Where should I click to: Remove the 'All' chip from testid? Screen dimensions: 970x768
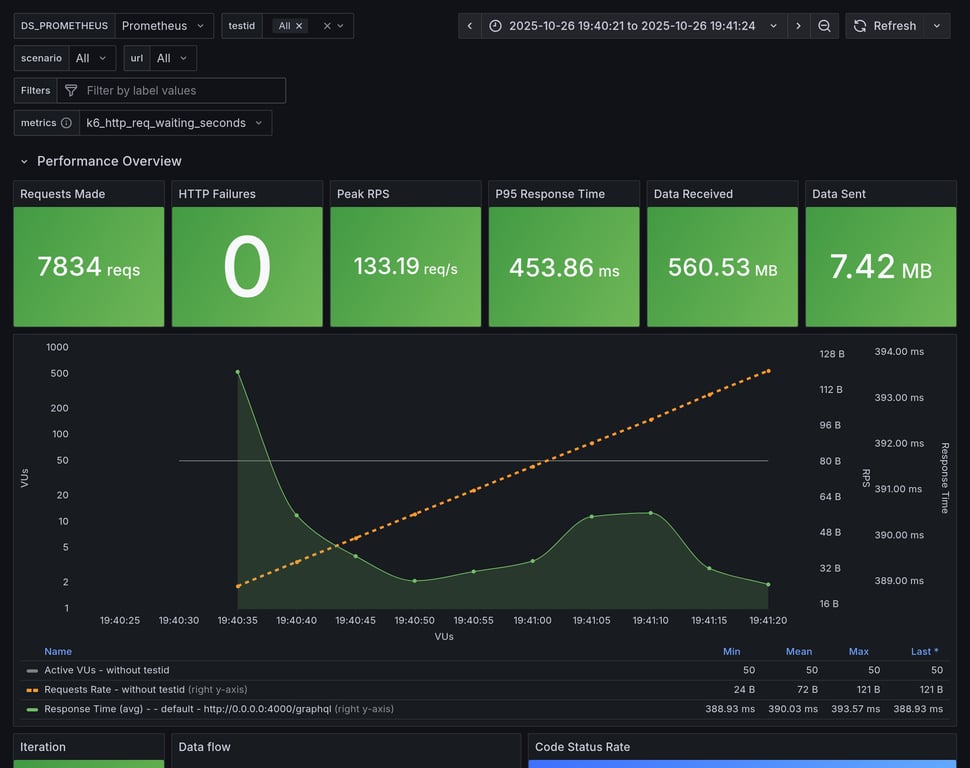click(299, 26)
